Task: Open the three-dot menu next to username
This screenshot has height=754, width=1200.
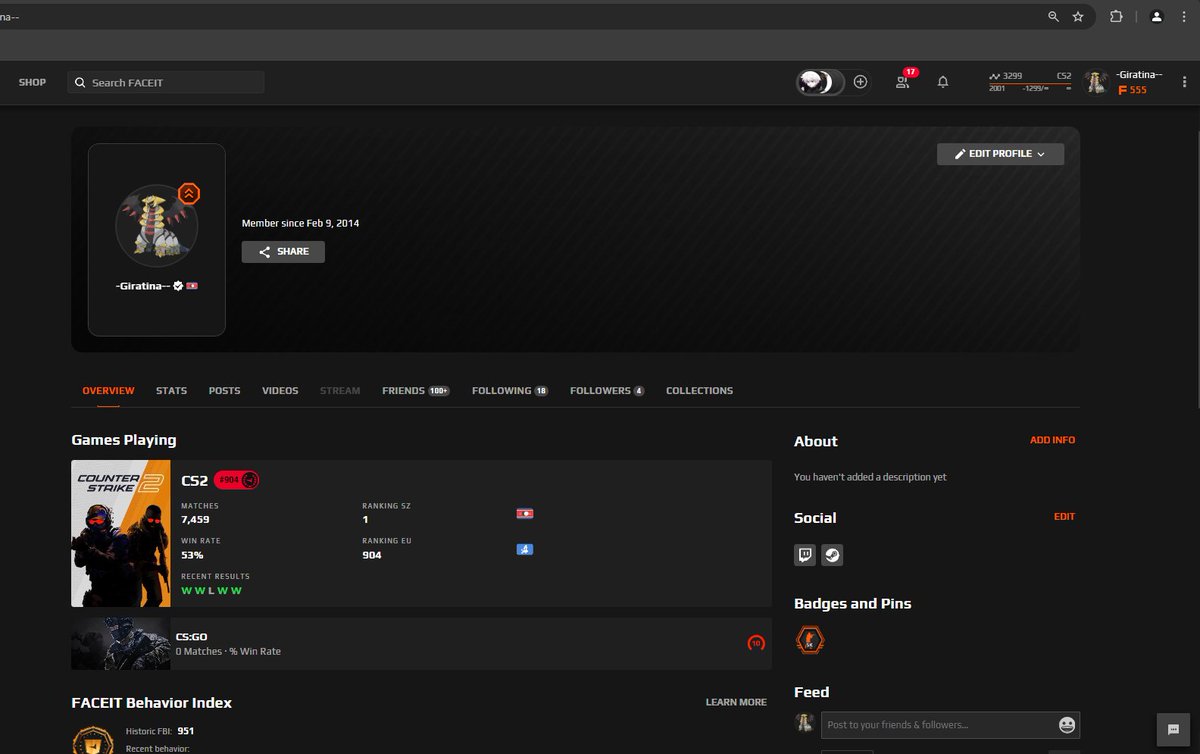Action: (x=1184, y=82)
